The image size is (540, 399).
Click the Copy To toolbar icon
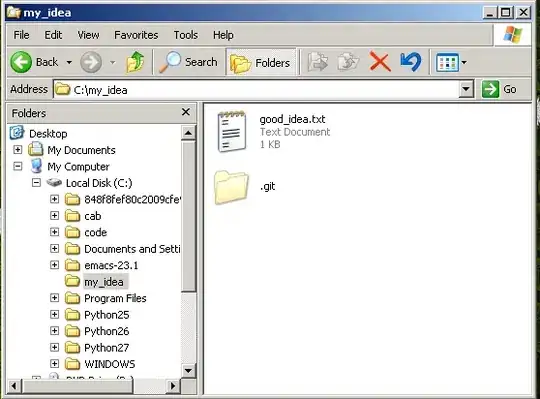pos(348,62)
